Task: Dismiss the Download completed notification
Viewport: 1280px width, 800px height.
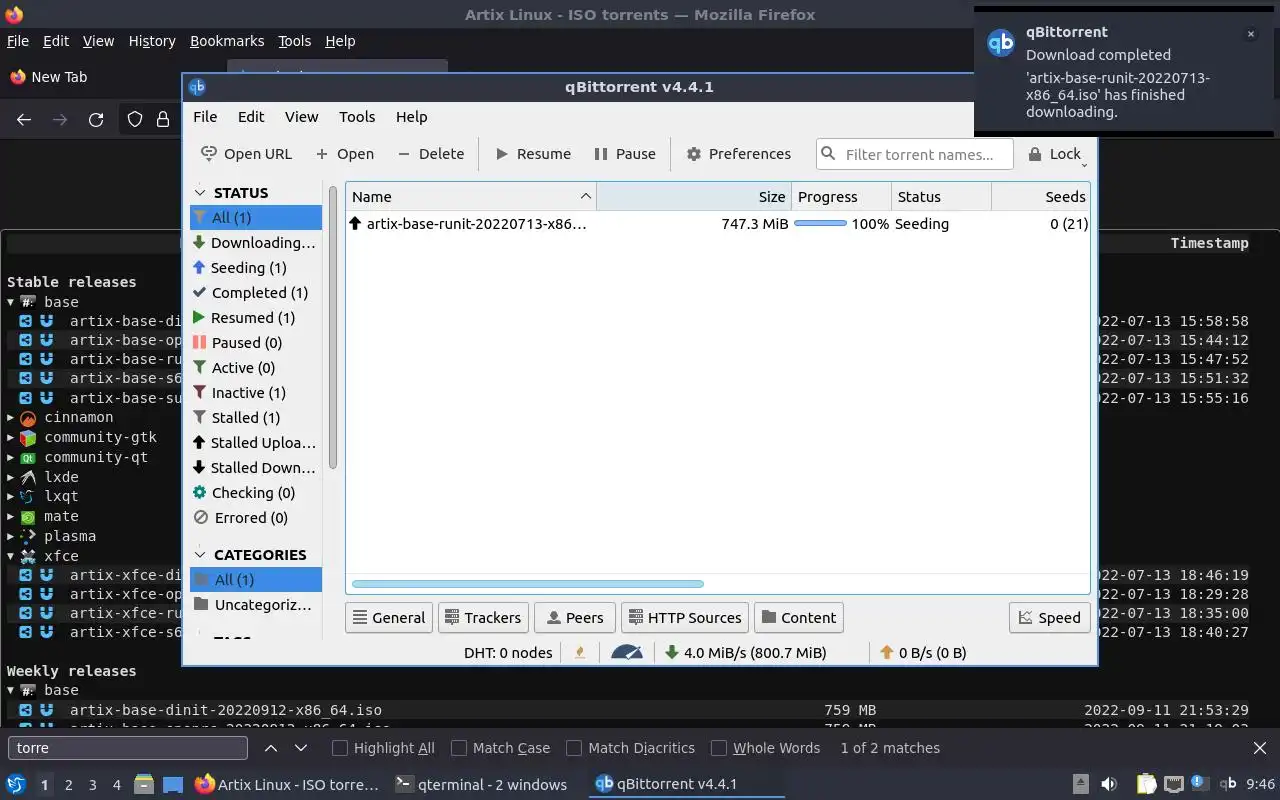Action: click(x=1250, y=34)
